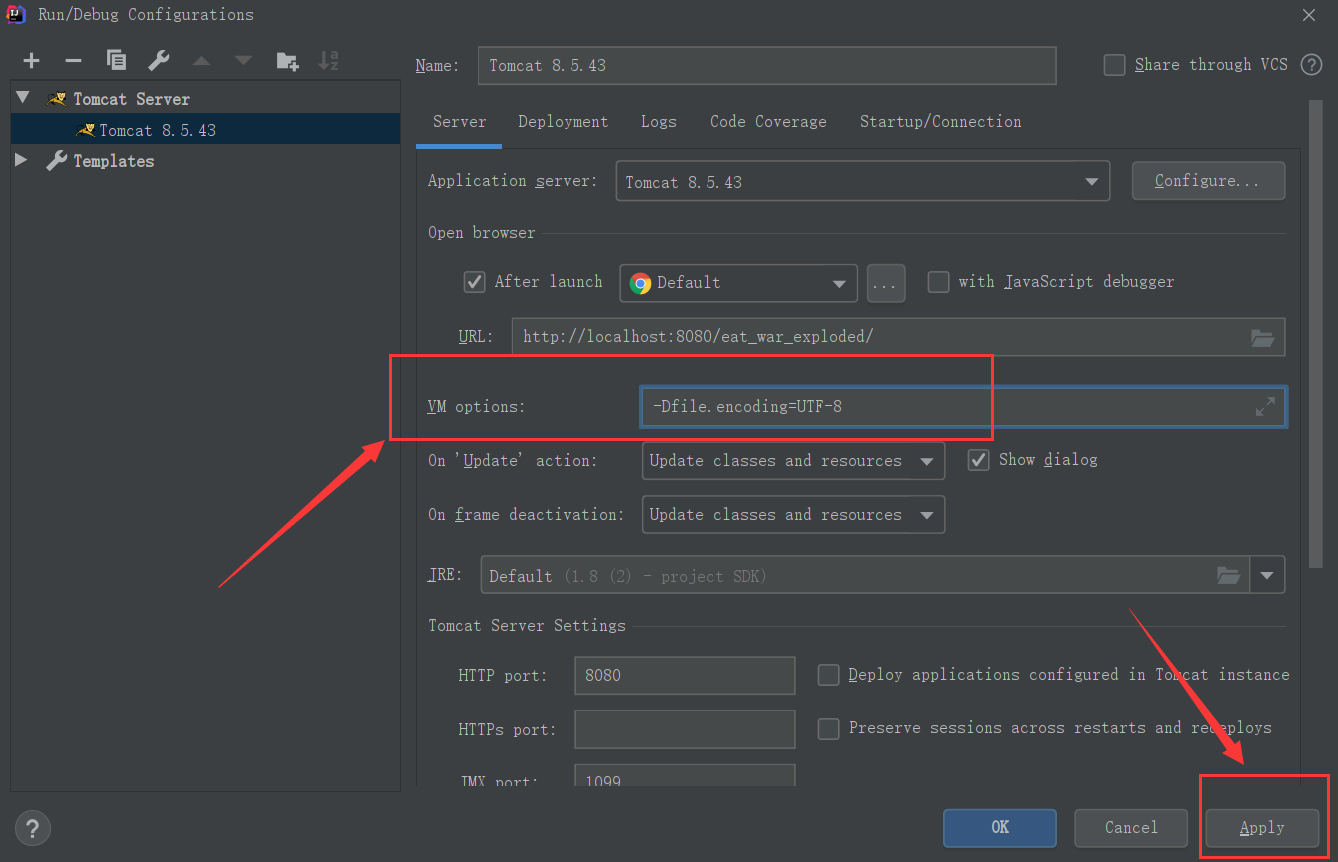This screenshot has height=862, width=1338.
Task: Open the Application server dropdown
Action: coord(1090,182)
